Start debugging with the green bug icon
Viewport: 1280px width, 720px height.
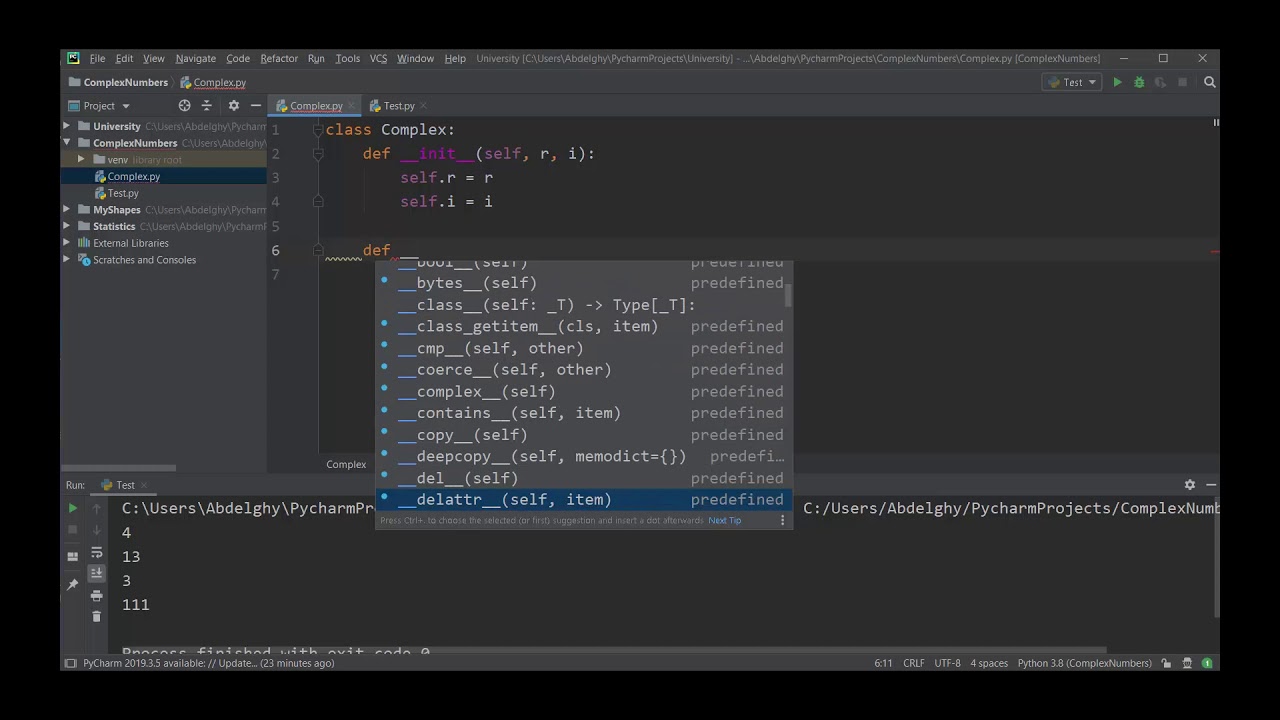1139,82
